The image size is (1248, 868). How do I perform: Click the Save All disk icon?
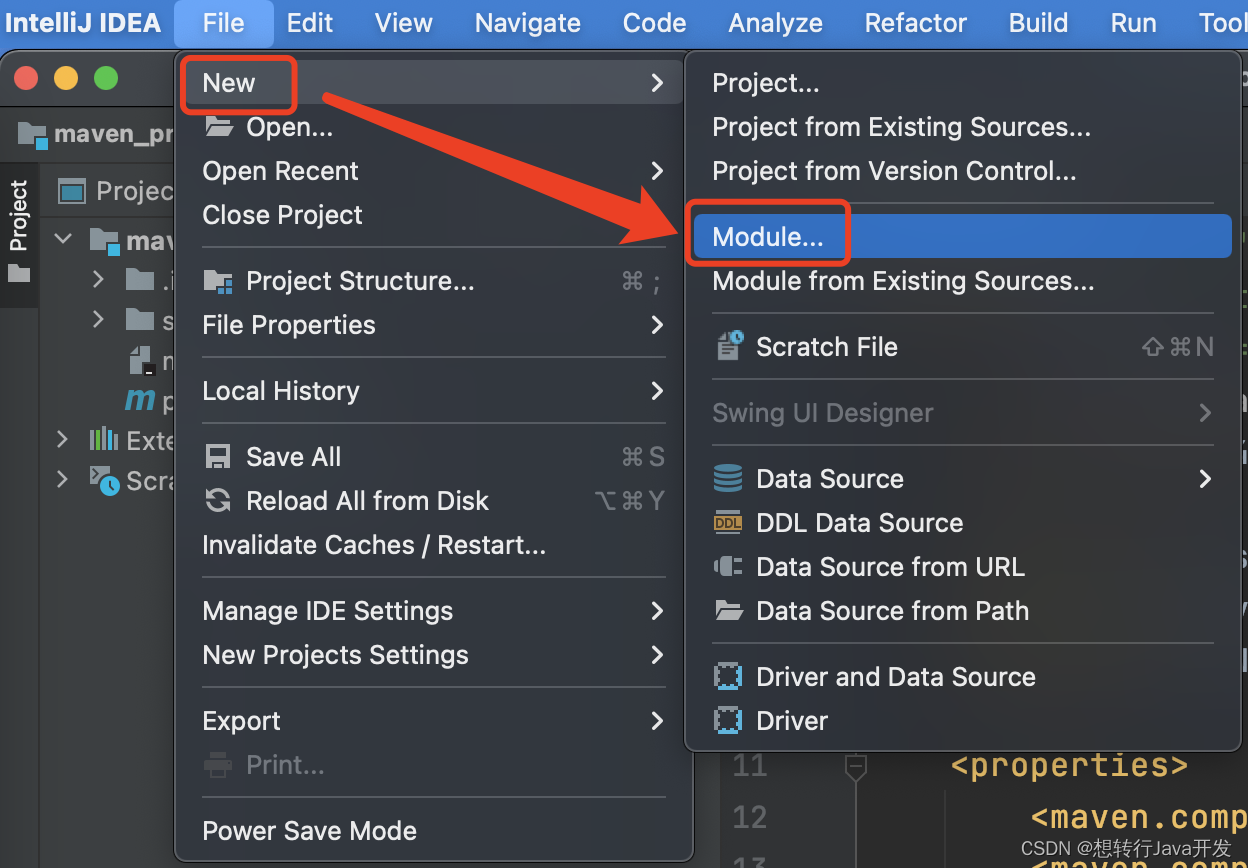point(218,457)
